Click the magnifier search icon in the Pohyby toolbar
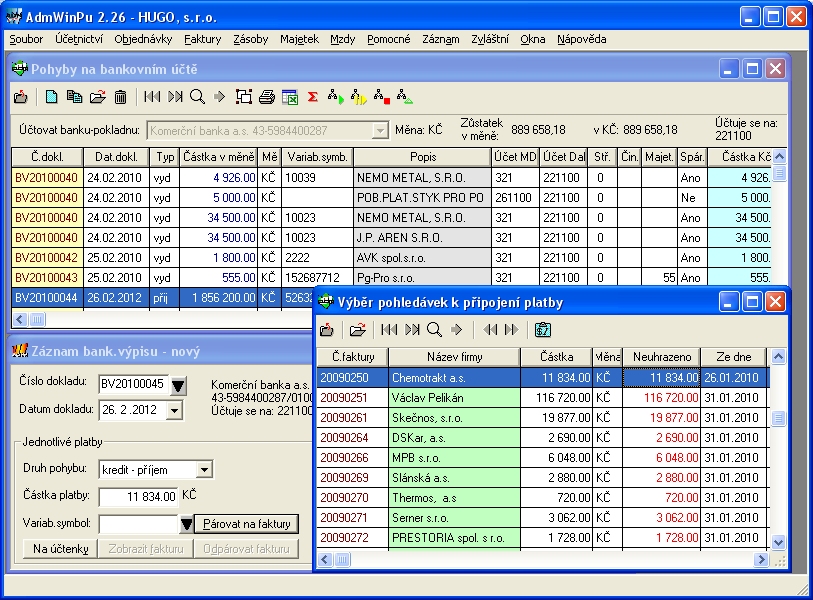The image size is (813, 600). [x=198, y=97]
